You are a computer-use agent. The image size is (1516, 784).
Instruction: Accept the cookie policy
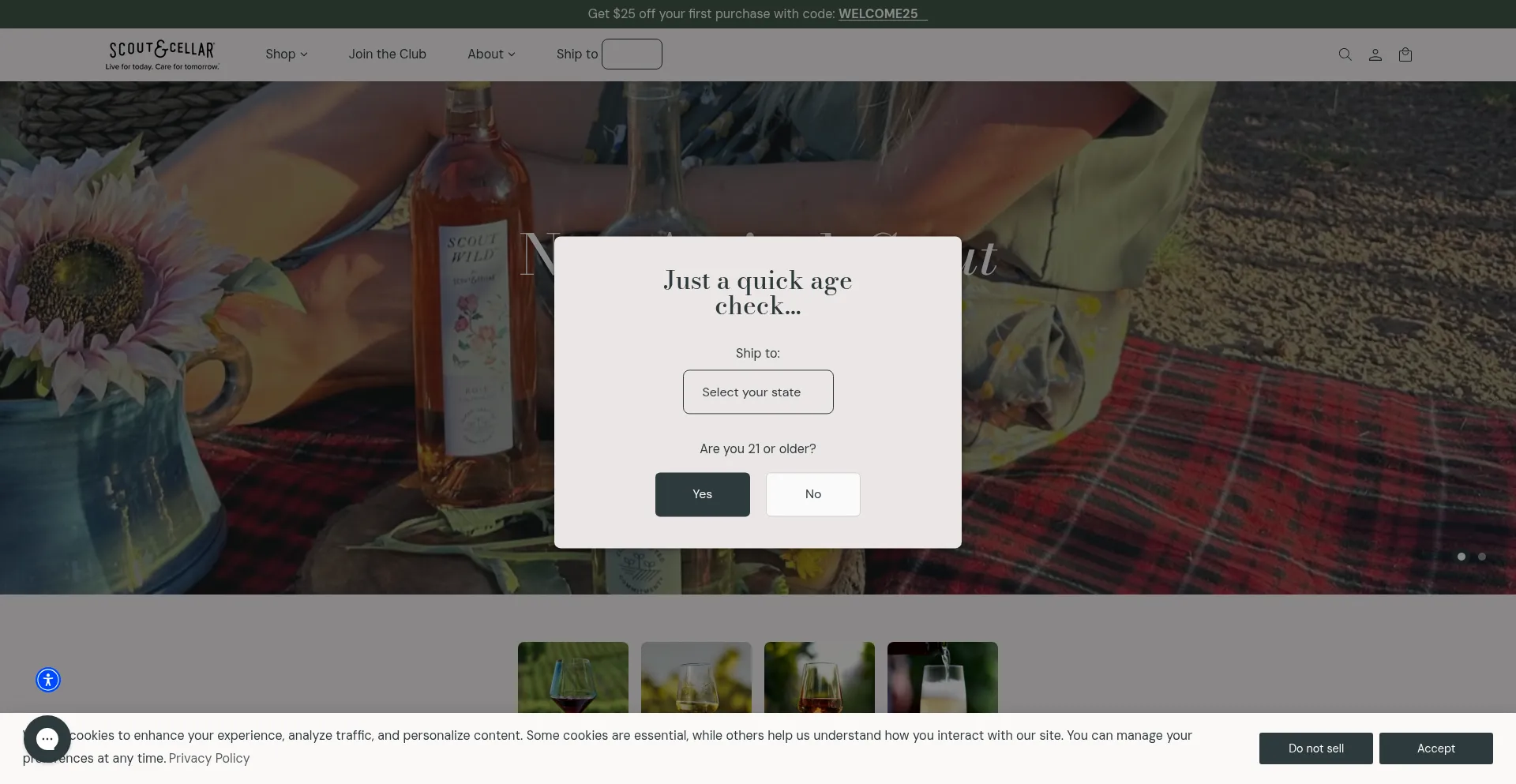pos(1435,748)
